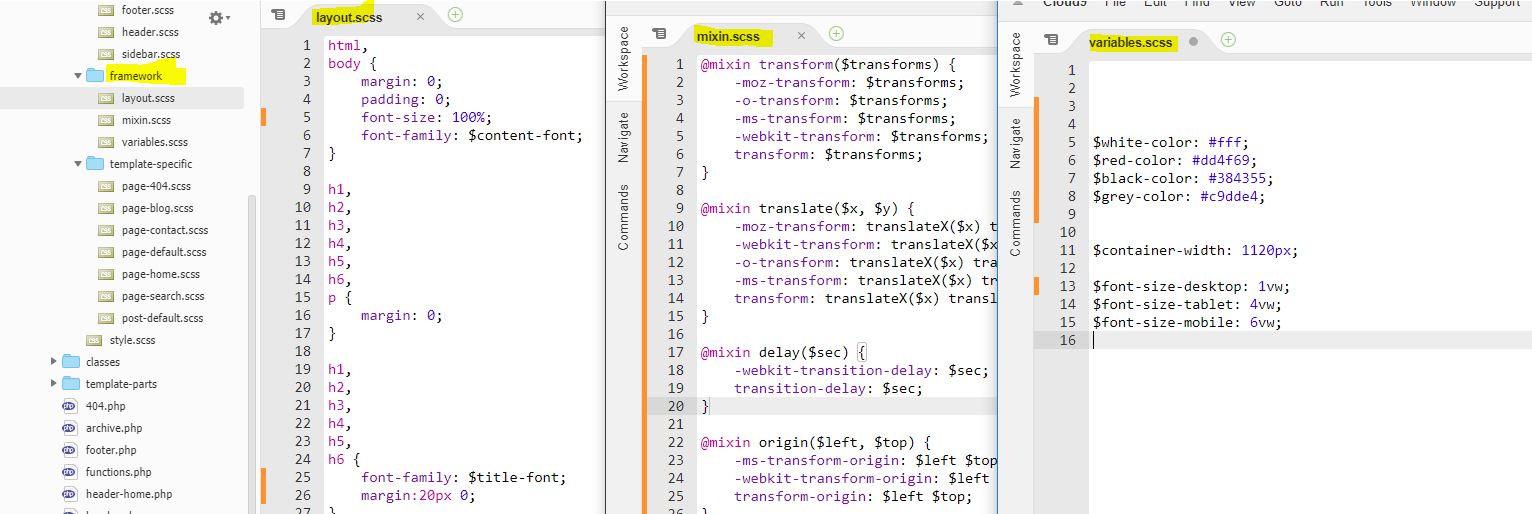Open the pane menu icon left of mixin.scss tab

point(659,35)
